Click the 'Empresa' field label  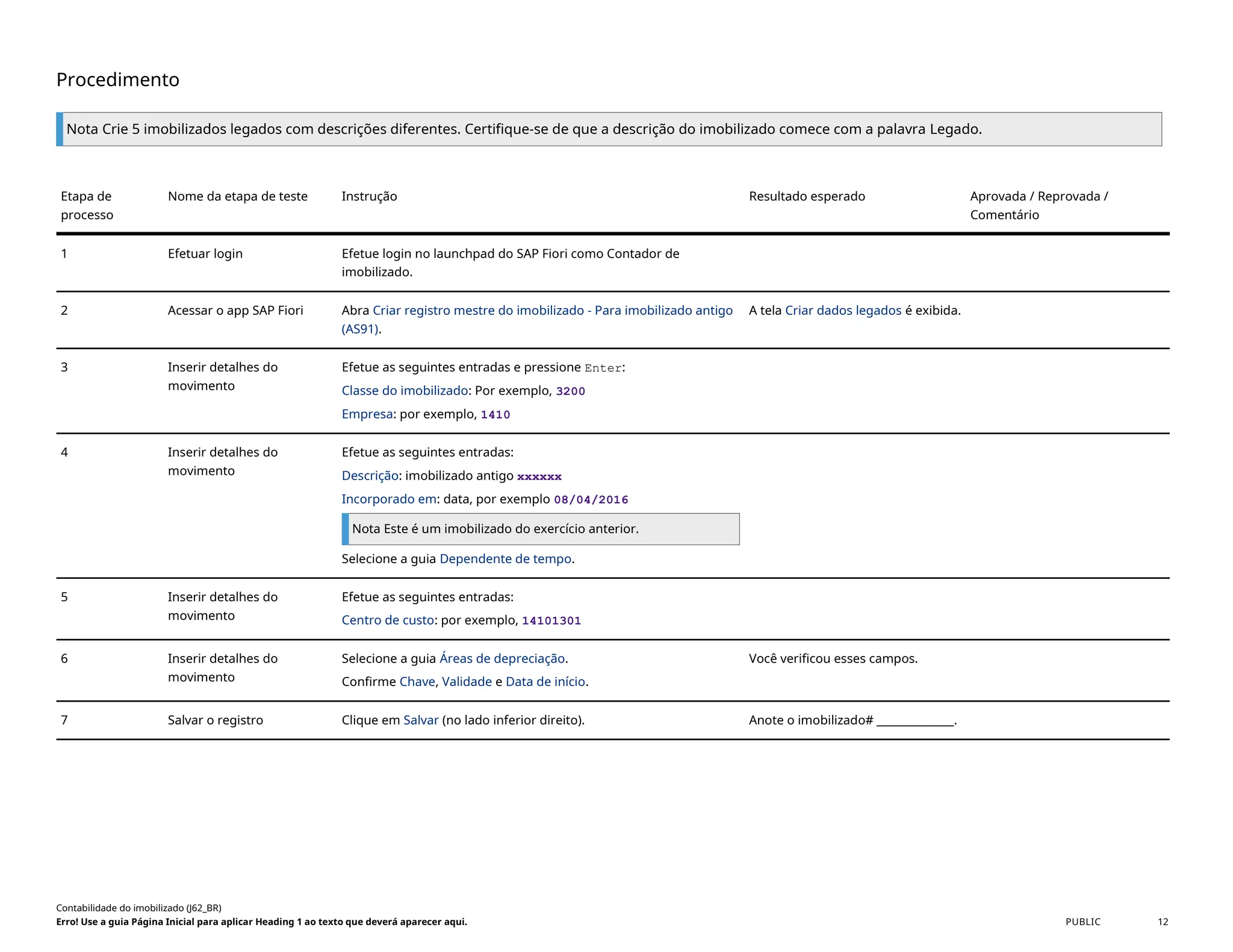point(367,414)
